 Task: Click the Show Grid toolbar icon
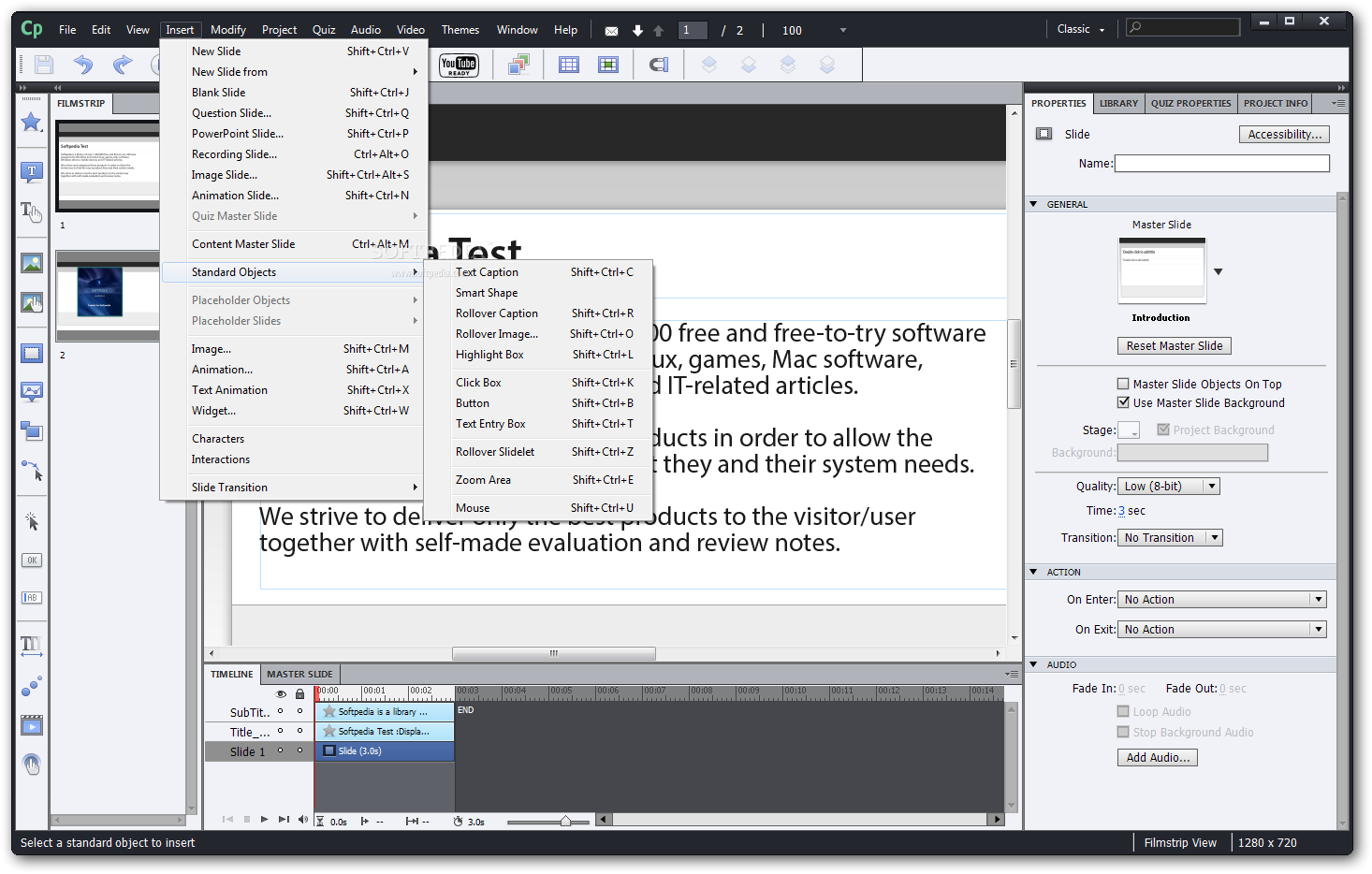point(569,65)
